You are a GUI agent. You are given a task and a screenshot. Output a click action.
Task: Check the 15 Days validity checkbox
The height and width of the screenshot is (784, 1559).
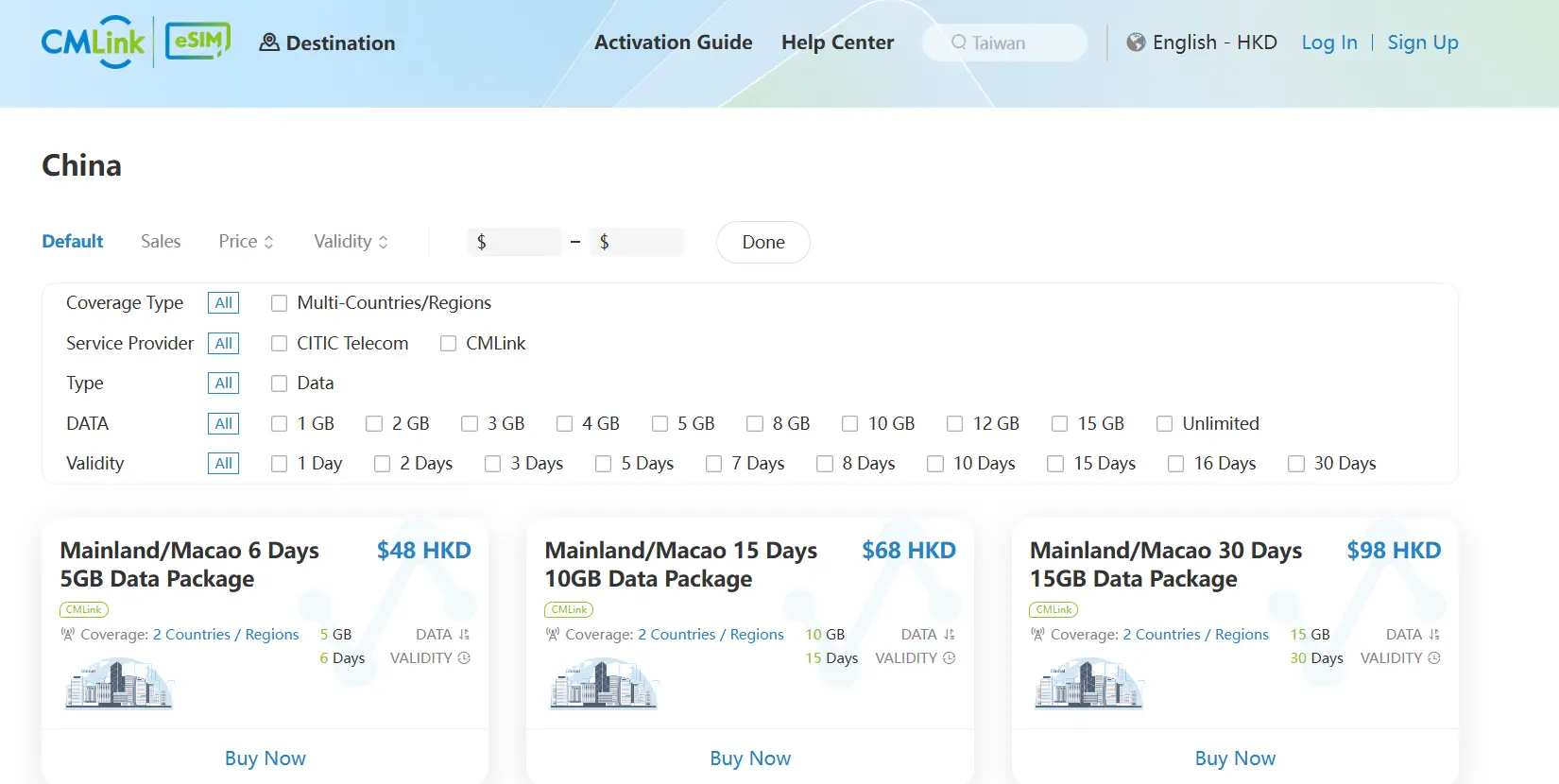click(1055, 464)
